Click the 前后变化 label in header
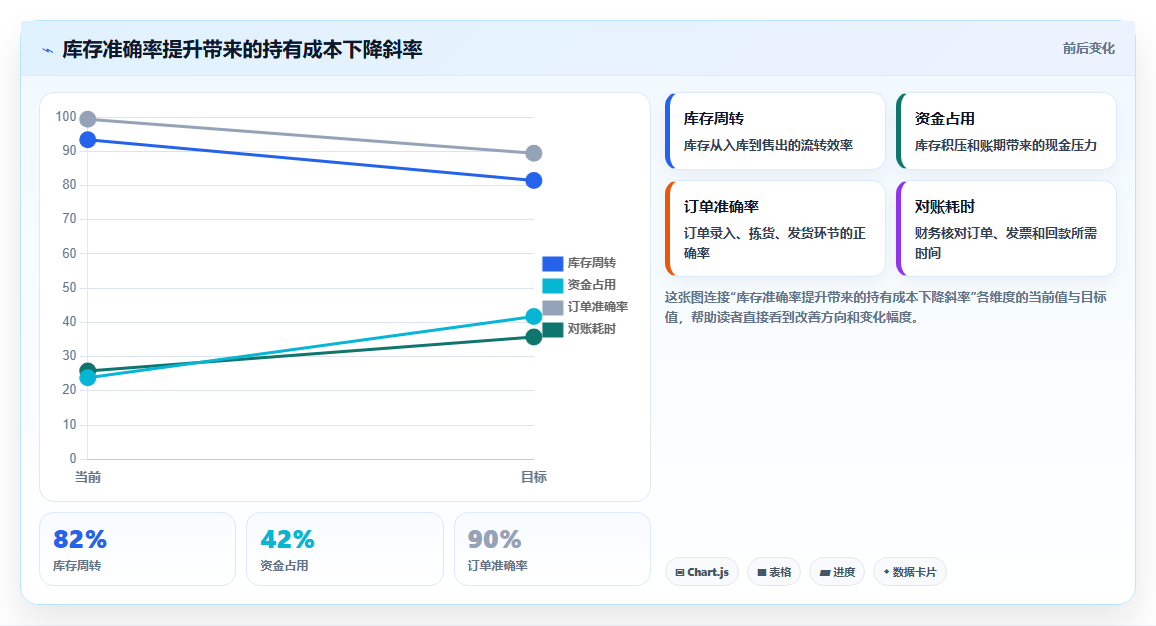 coord(1088,49)
